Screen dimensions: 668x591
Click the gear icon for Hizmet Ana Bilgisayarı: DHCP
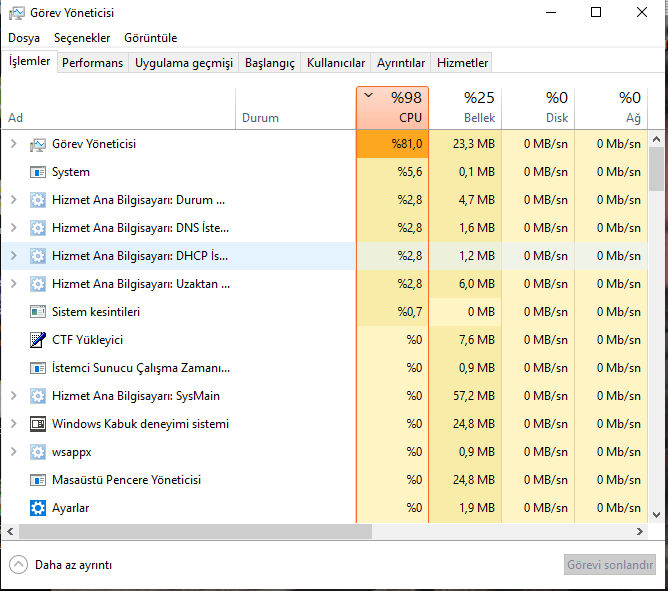(37, 256)
